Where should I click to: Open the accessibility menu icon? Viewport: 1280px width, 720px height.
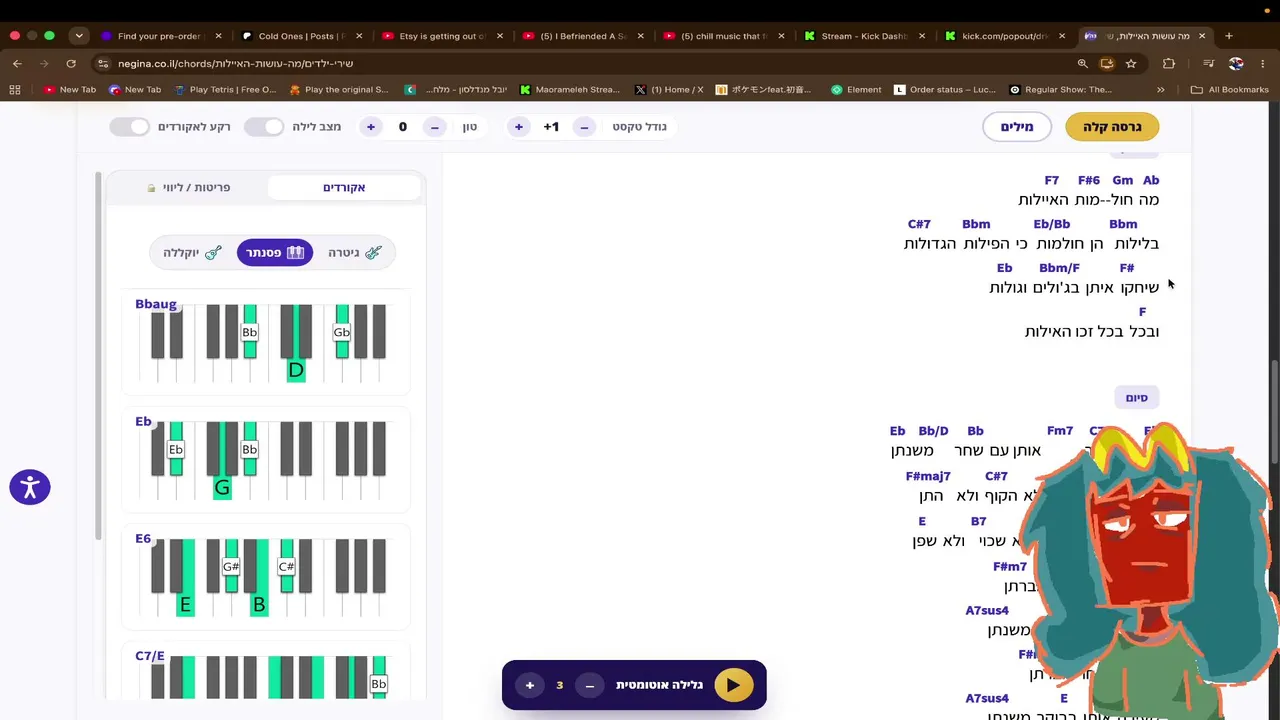pyautogui.click(x=30, y=488)
